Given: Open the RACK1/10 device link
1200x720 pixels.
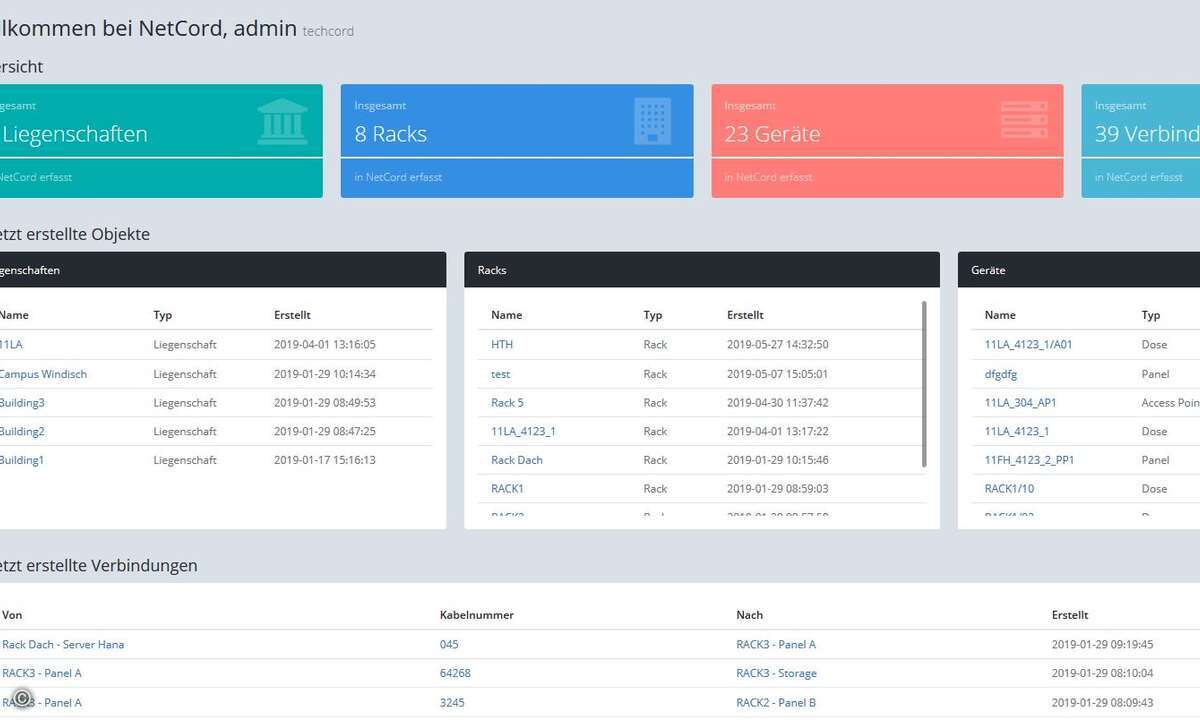Looking at the screenshot, I should (x=1010, y=489).
